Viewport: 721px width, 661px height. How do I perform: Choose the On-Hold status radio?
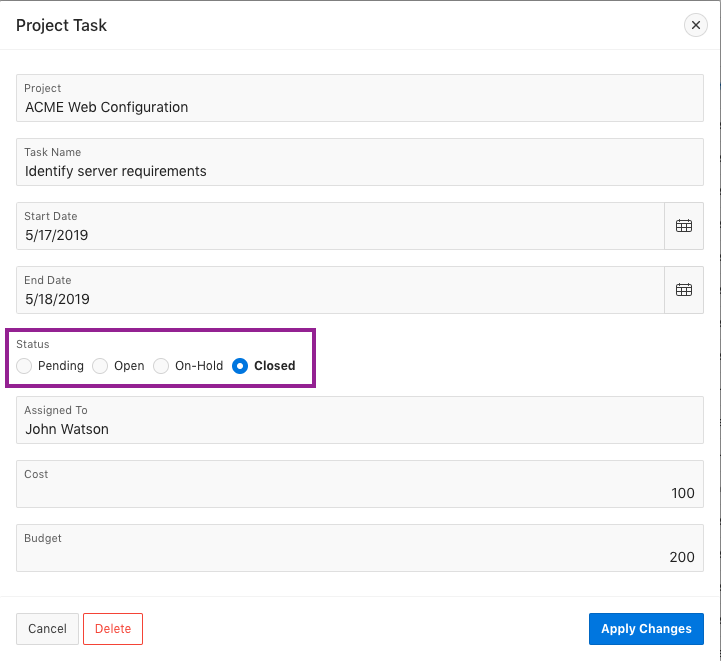[161, 366]
